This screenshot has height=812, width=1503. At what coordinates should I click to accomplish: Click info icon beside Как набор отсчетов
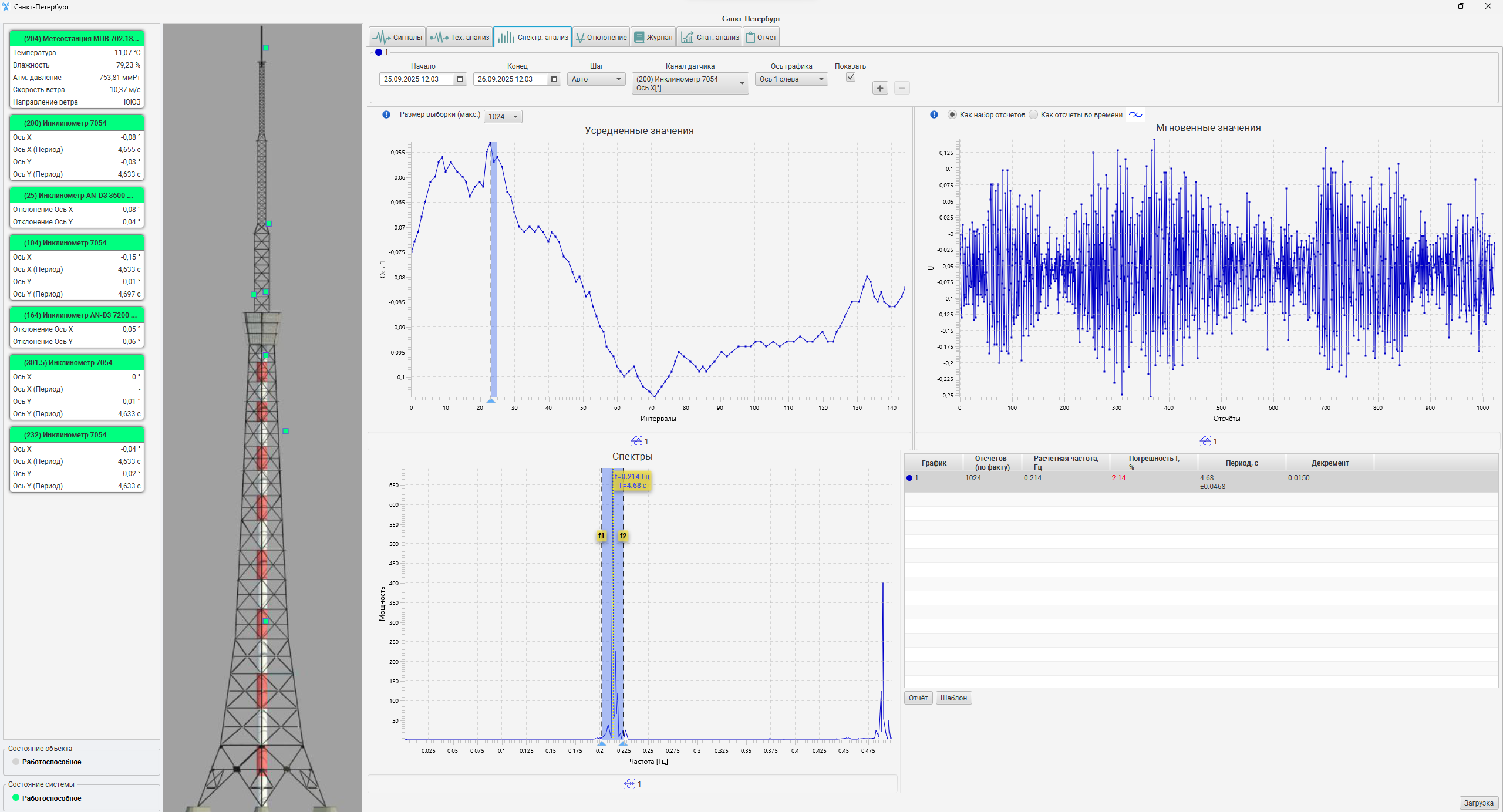[934, 114]
